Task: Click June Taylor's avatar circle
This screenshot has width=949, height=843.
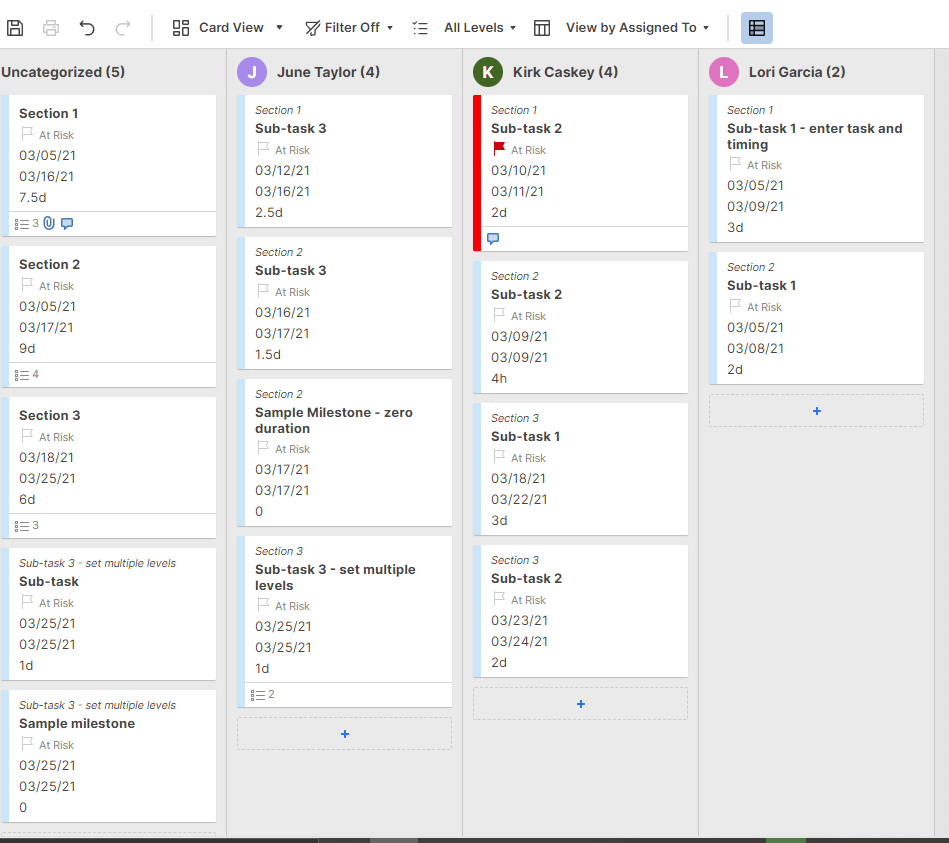Action: click(252, 72)
